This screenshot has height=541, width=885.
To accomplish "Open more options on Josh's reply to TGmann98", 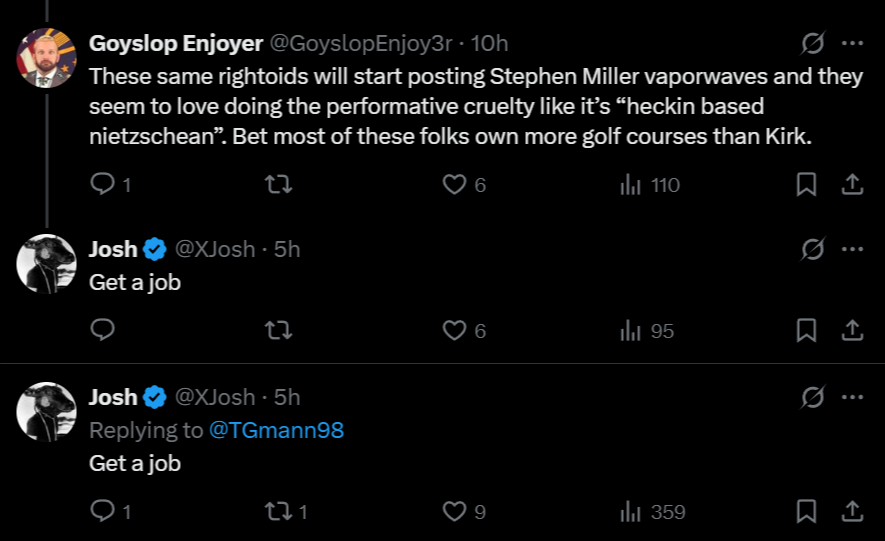I will click(x=851, y=398).
